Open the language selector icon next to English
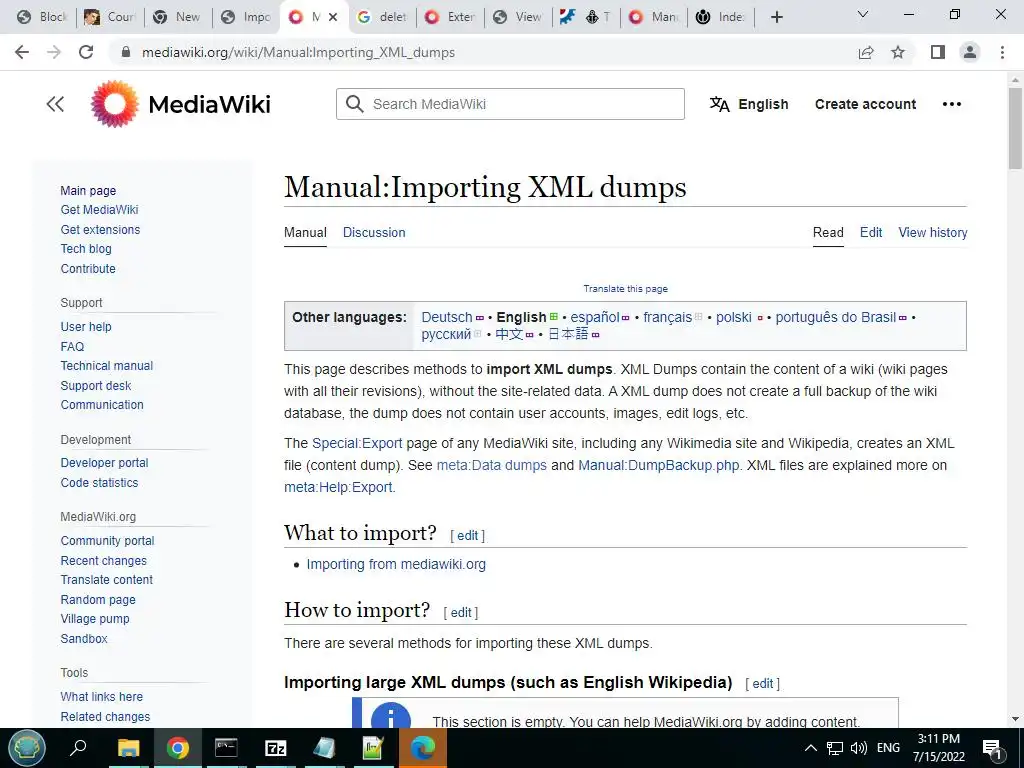This screenshot has height=768, width=1024. coord(720,104)
